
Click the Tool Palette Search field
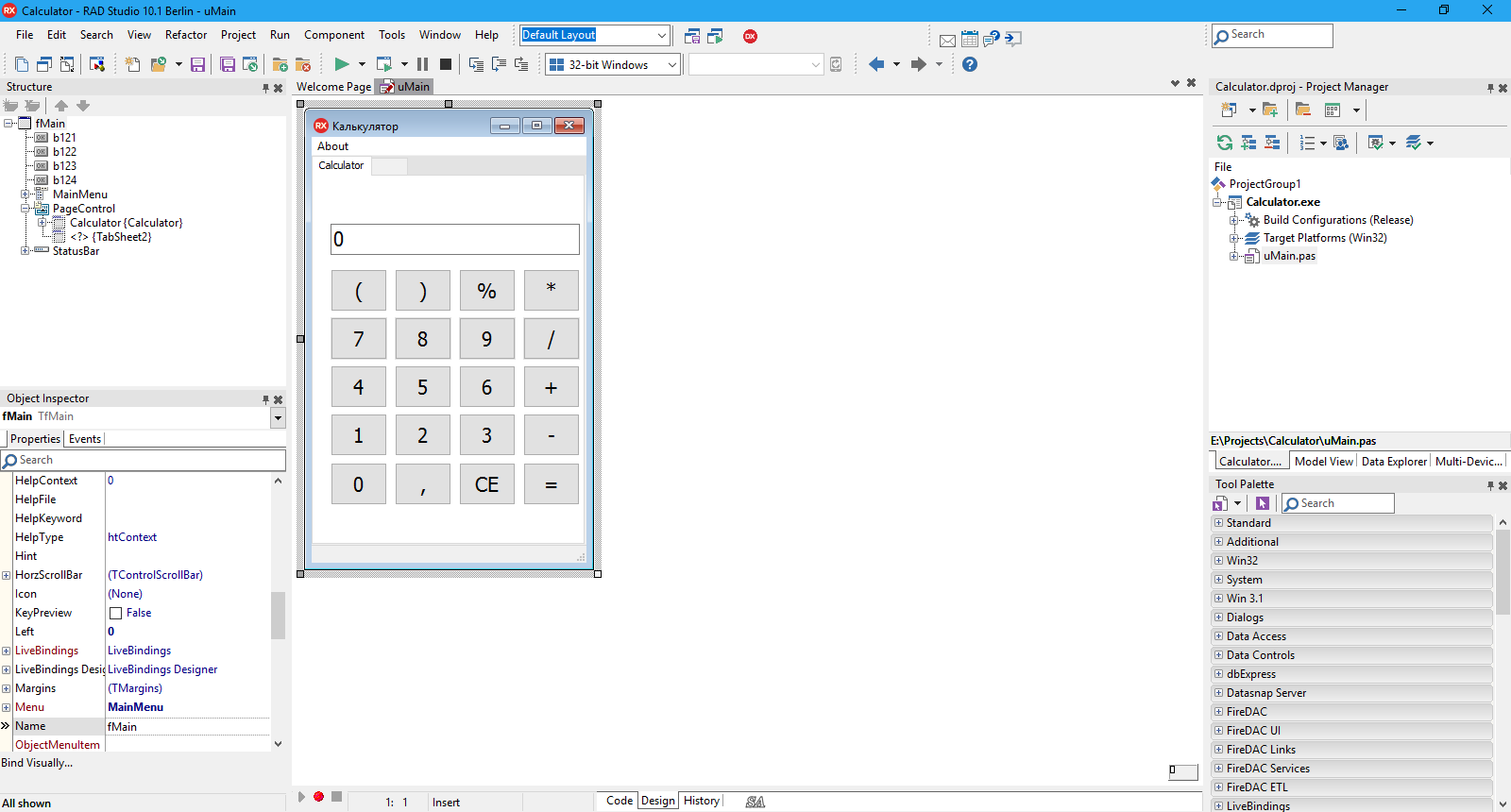pyautogui.click(x=1338, y=503)
